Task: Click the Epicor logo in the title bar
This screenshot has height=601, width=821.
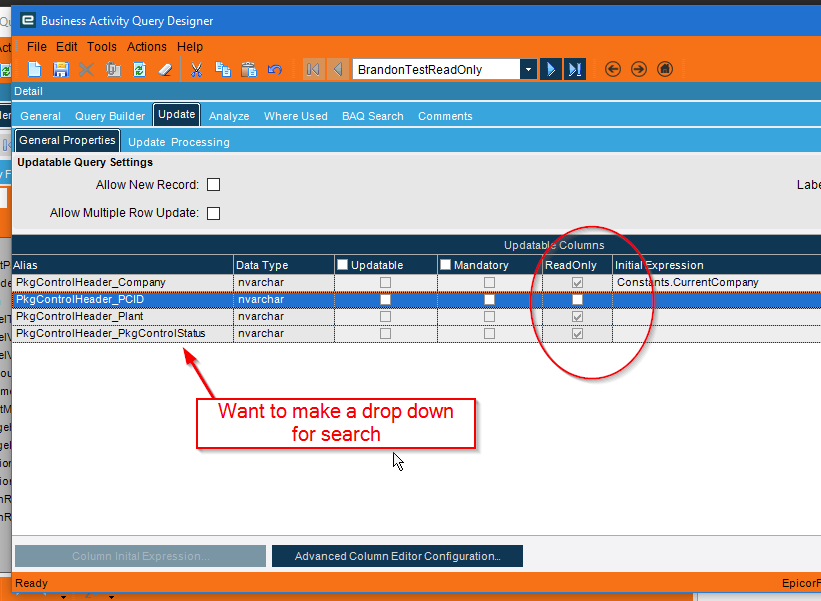Action: [28, 20]
